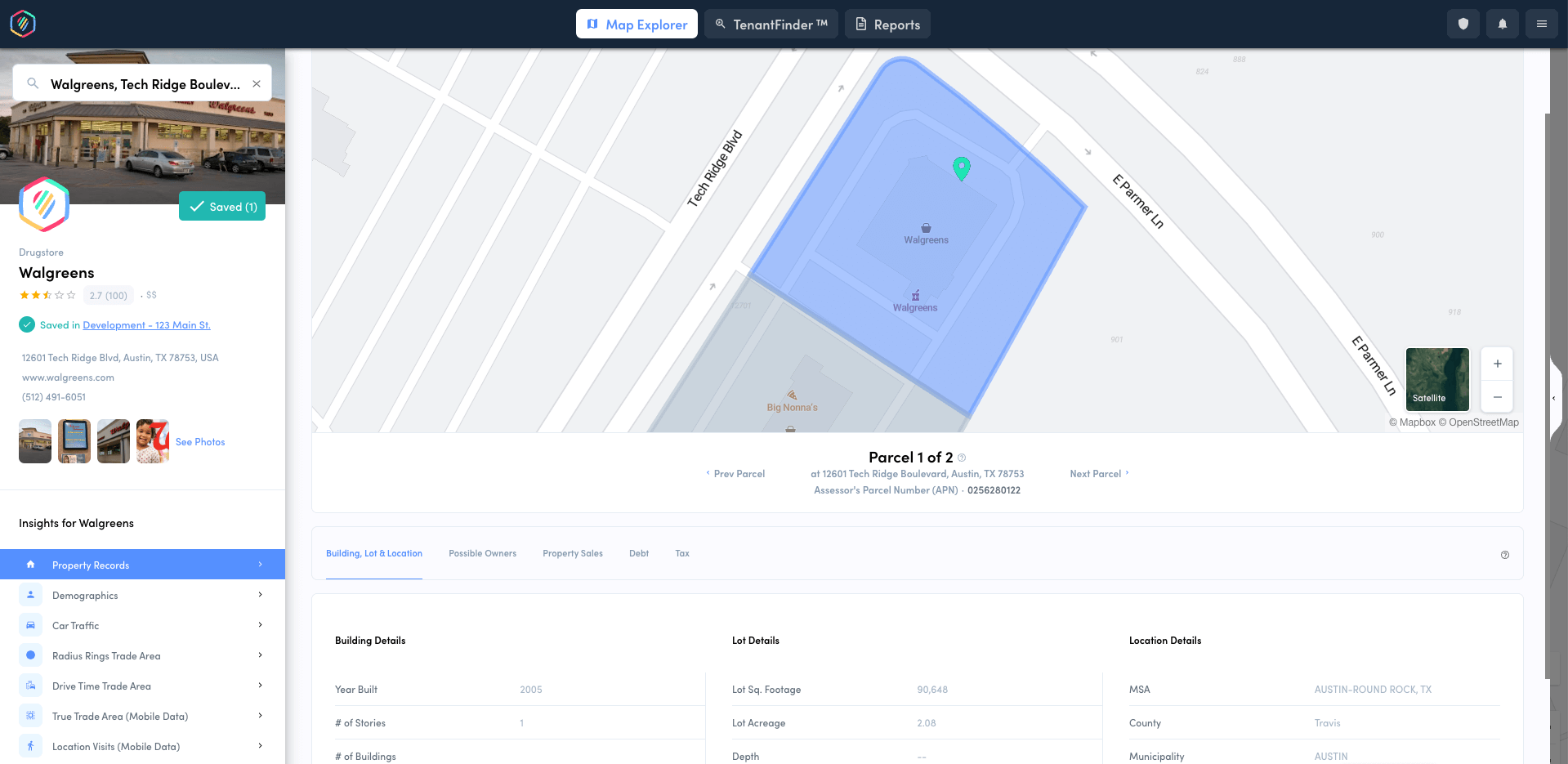
Task: Click the Saved (1) toggle button
Action: point(222,206)
